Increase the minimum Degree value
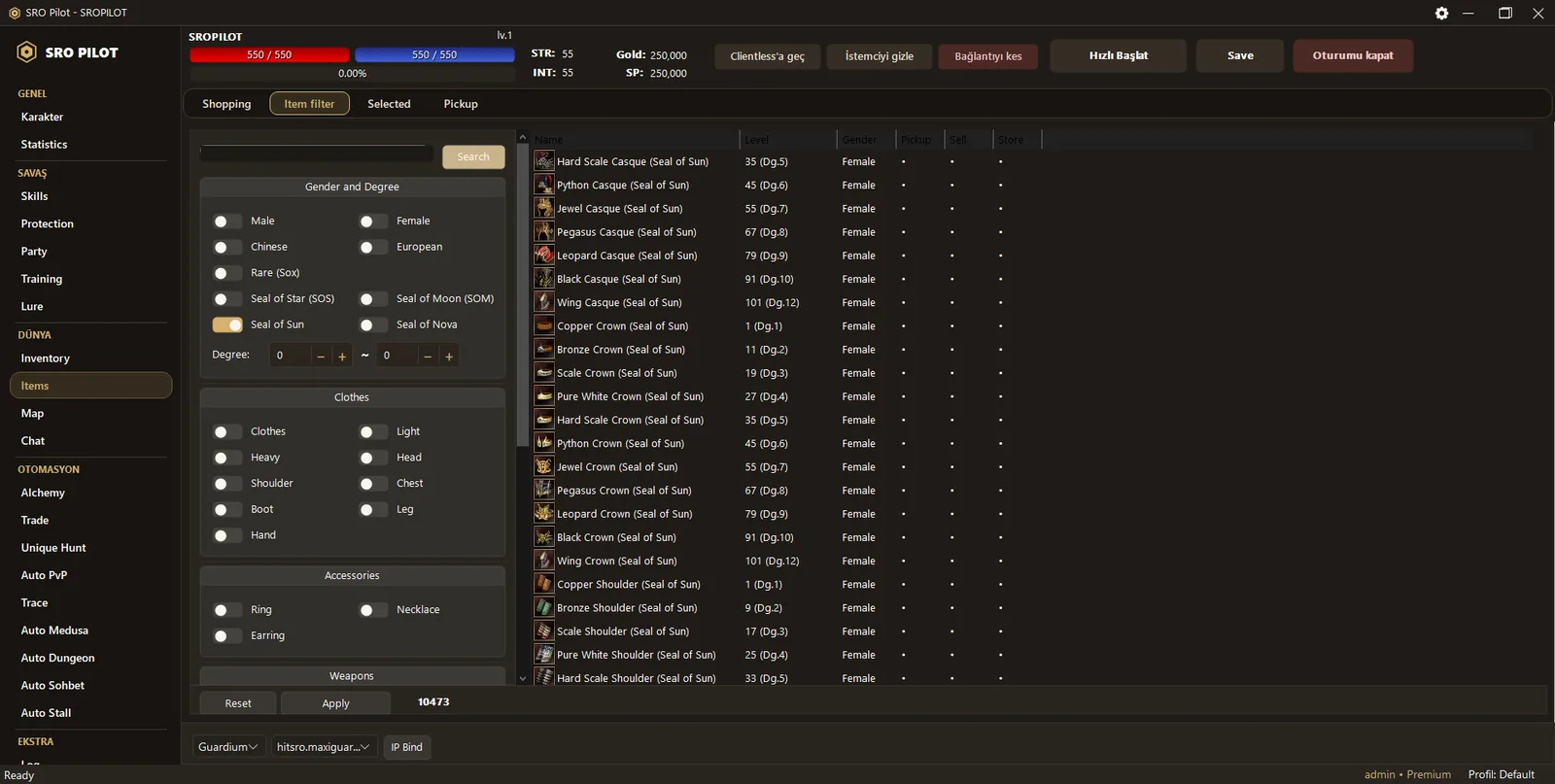This screenshot has height=784, width=1555. (342, 357)
